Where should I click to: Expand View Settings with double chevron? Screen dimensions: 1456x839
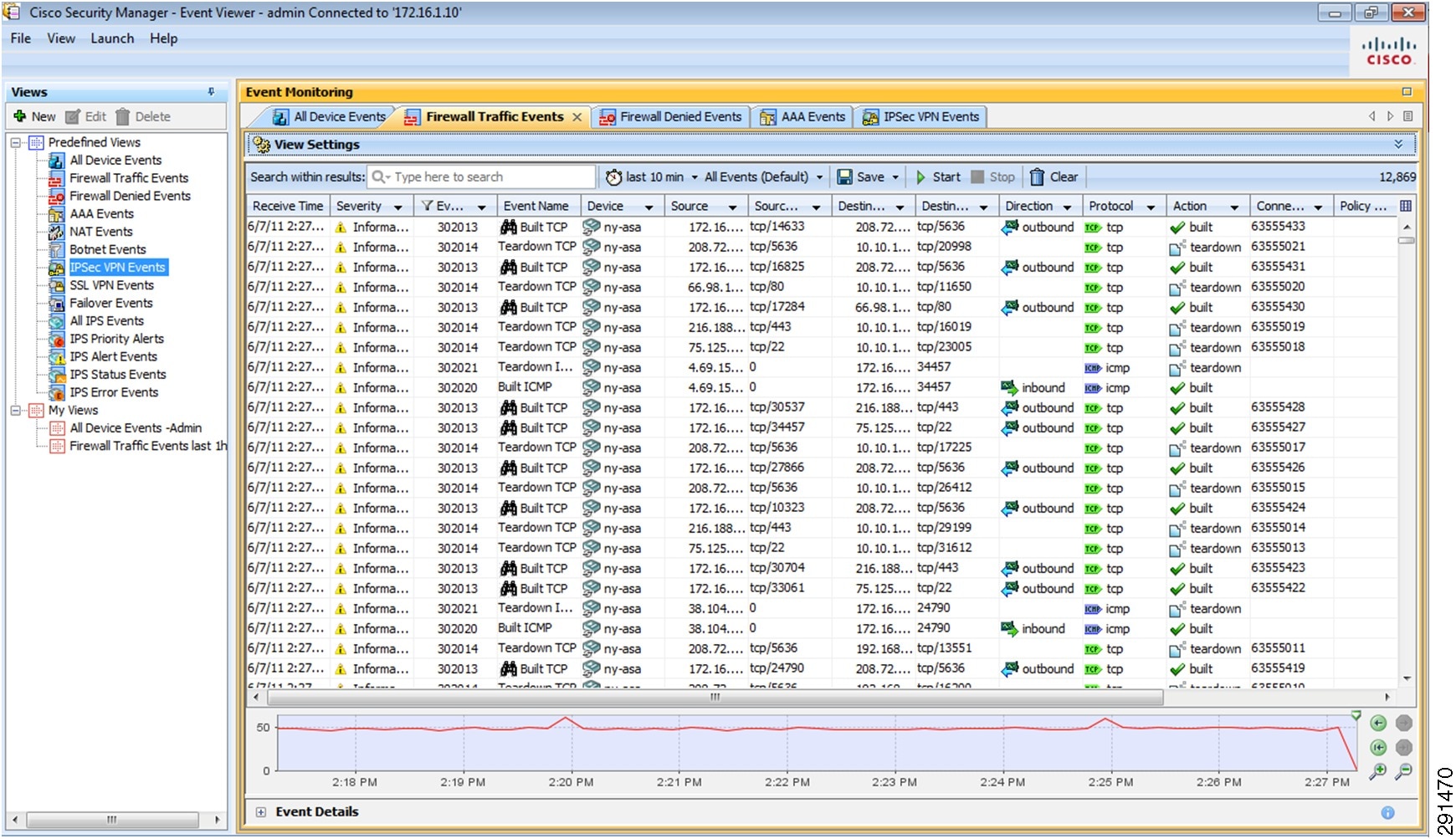[x=1398, y=144]
